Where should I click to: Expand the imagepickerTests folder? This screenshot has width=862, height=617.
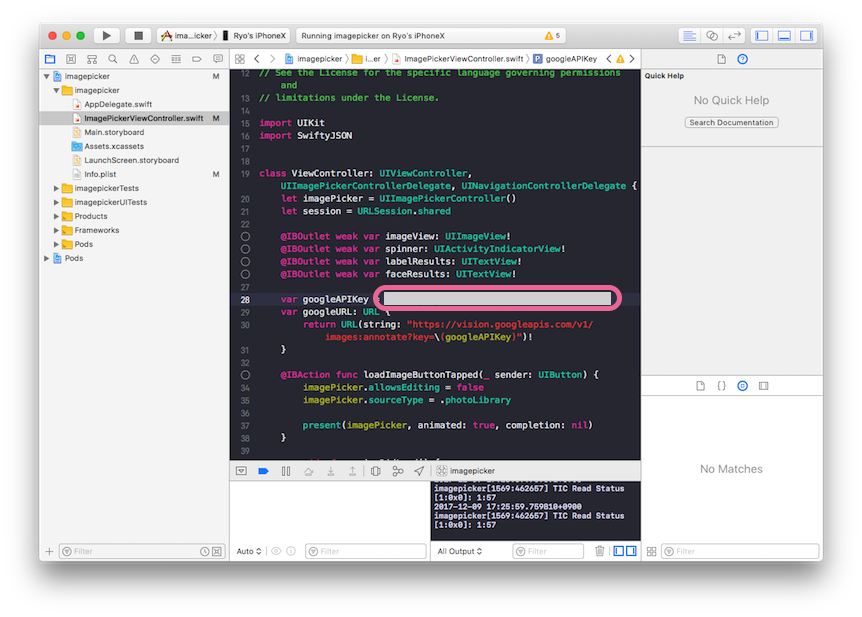point(56,188)
